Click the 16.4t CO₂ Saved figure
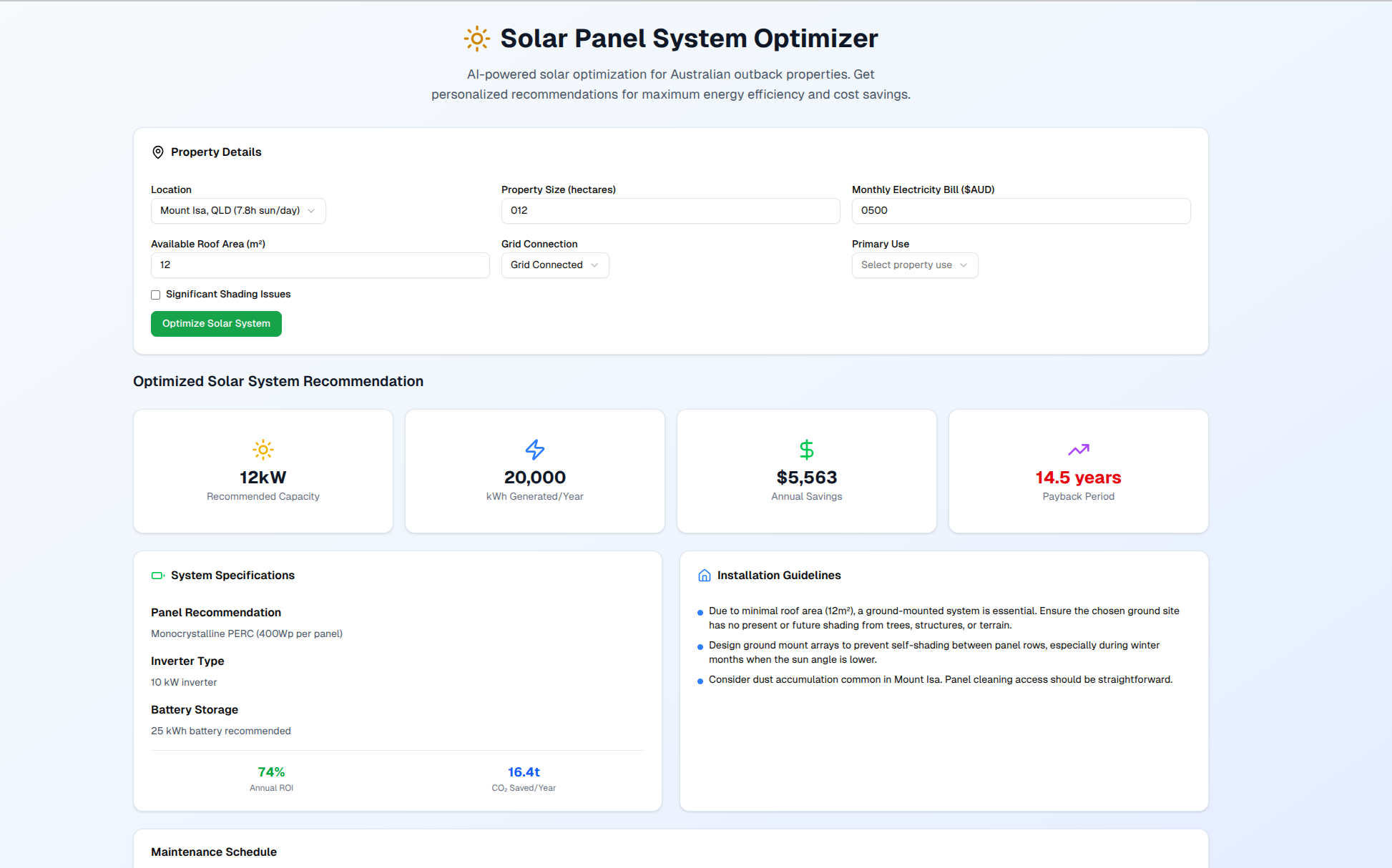 click(524, 772)
